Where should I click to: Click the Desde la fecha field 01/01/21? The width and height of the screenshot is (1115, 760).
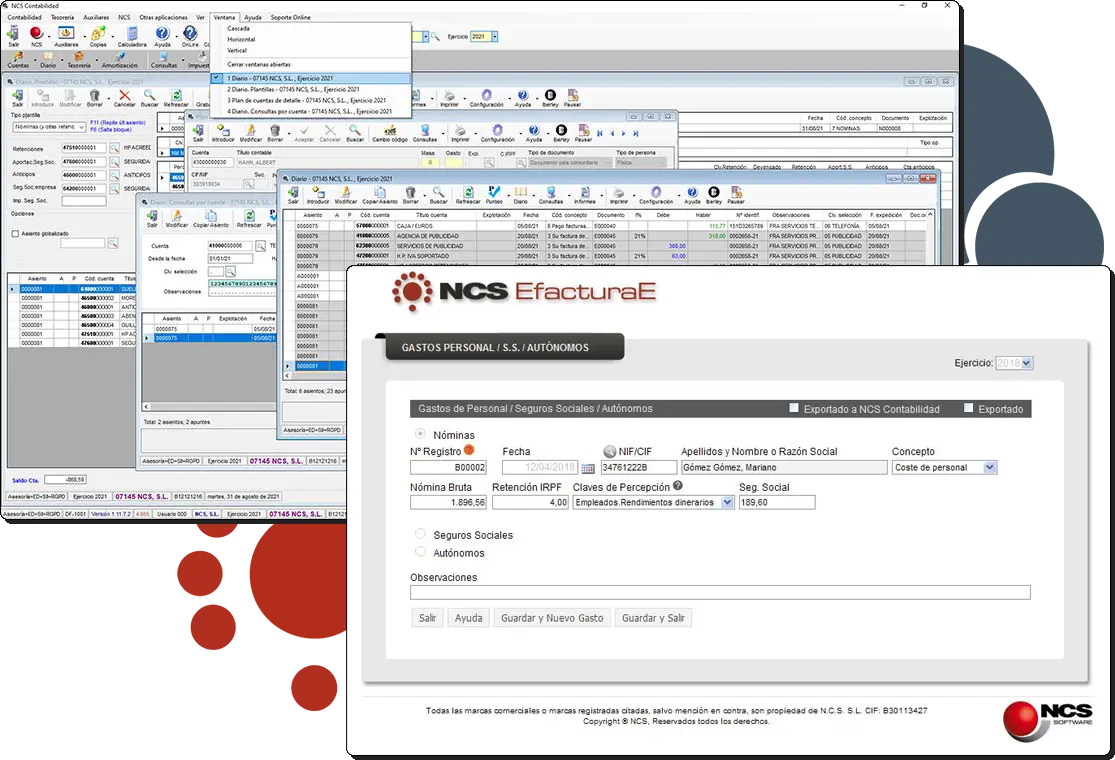[230, 258]
